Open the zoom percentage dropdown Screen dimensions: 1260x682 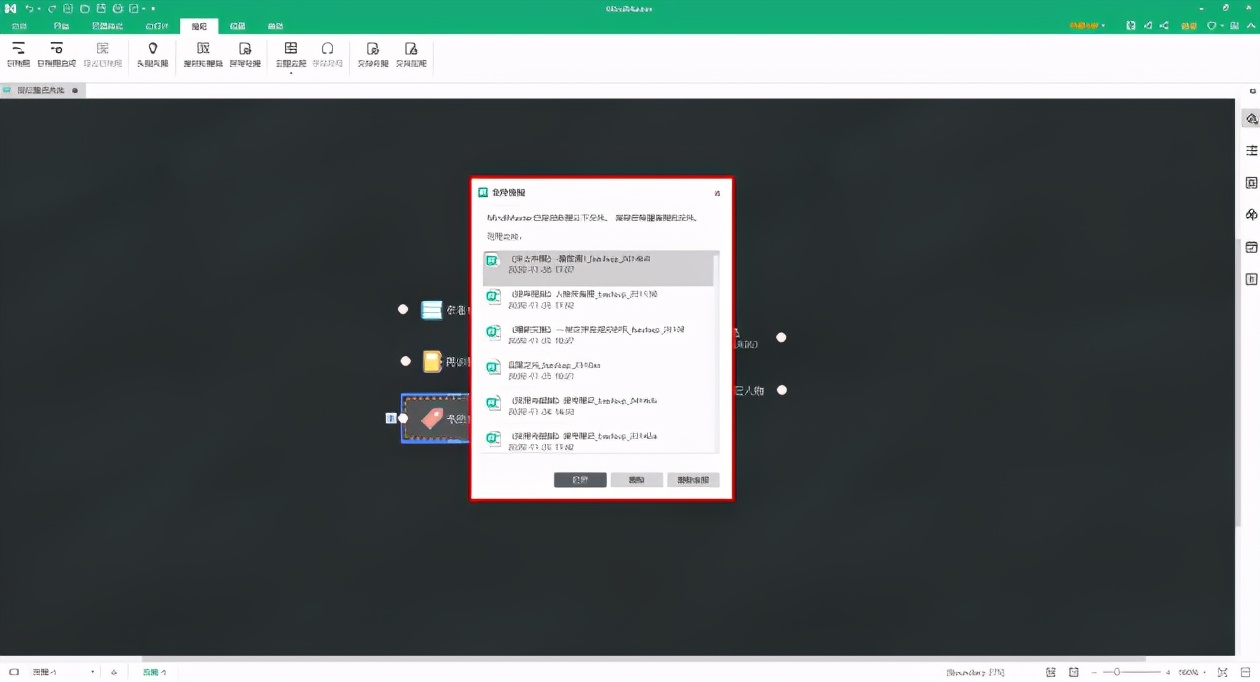point(1192,672)
